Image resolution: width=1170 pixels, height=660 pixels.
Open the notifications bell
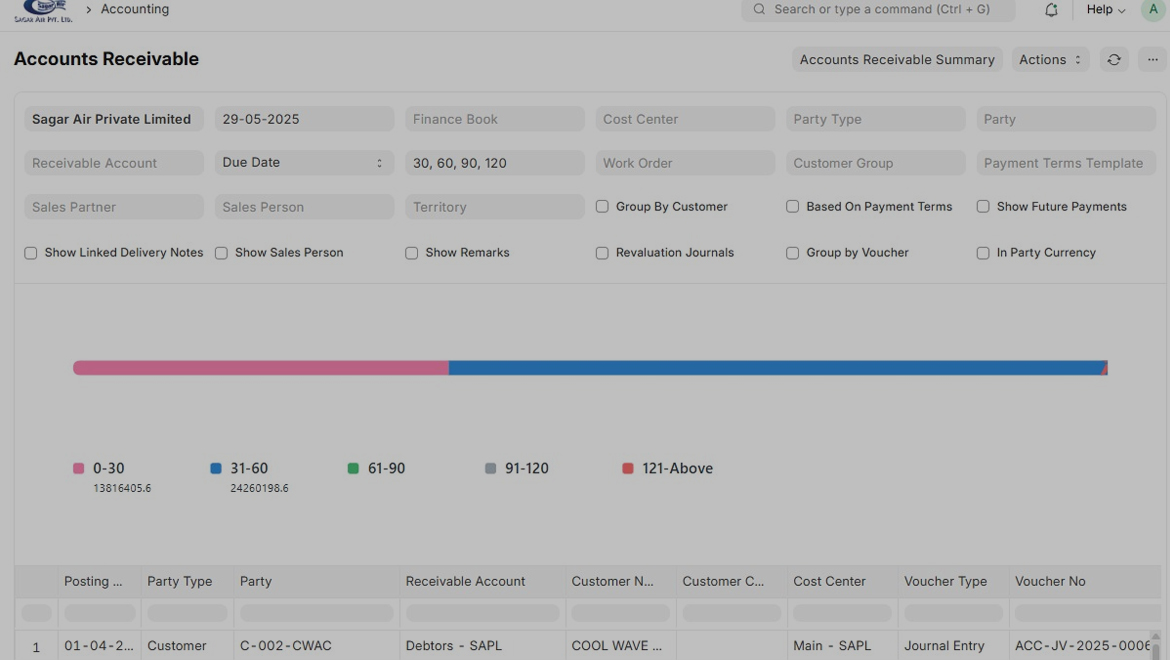click(x=1051, y=10)
